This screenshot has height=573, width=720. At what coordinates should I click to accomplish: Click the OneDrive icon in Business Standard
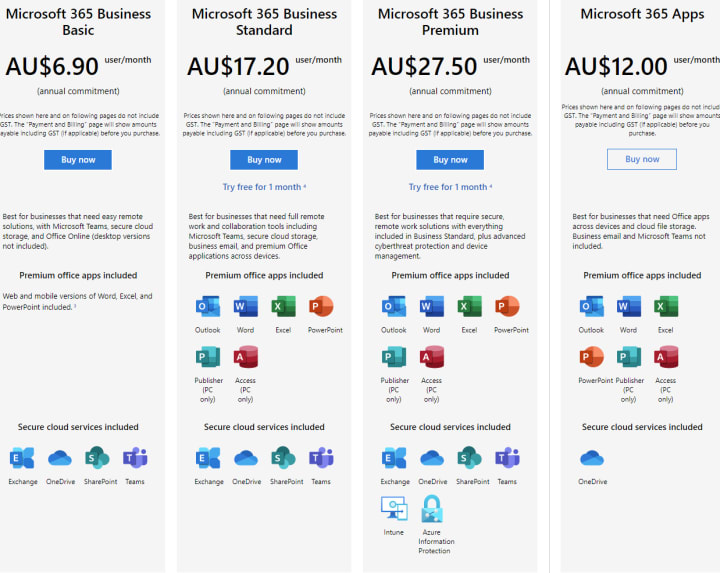246,458
